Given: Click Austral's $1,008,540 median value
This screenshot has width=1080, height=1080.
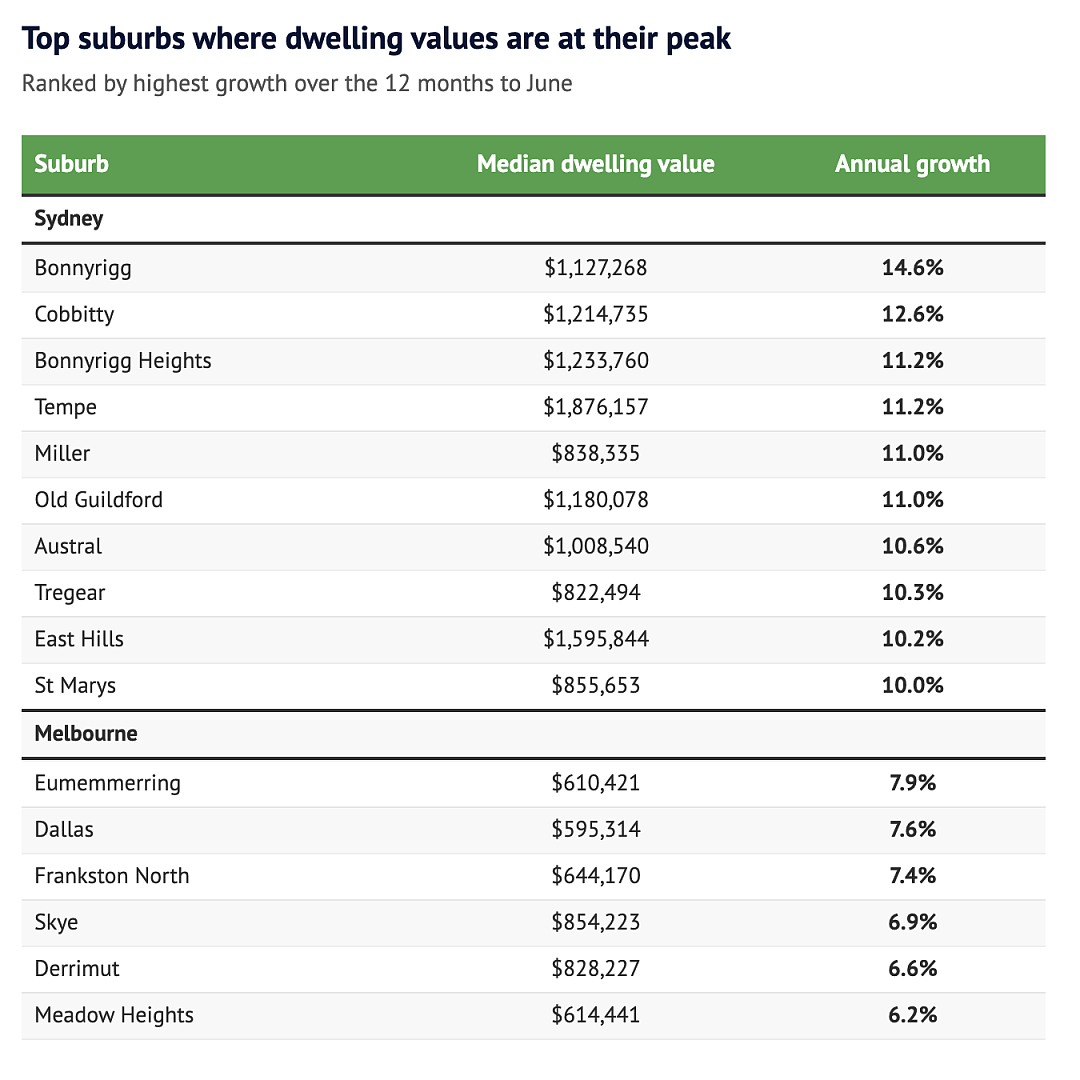Looking at the screenshot, I should tap(596, 546).
